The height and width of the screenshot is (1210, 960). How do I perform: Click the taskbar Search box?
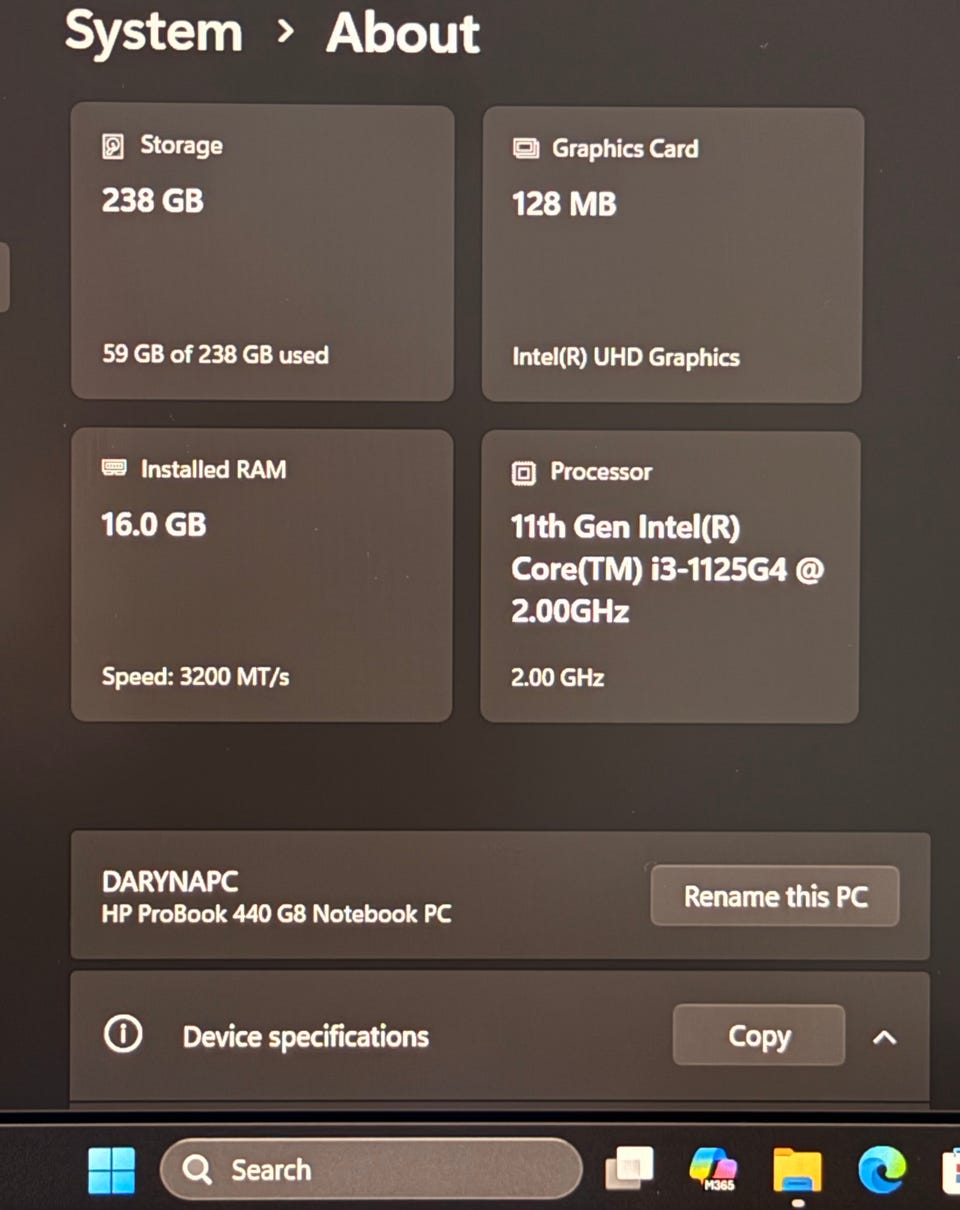pyautogui.click(x=370, y=1169)
